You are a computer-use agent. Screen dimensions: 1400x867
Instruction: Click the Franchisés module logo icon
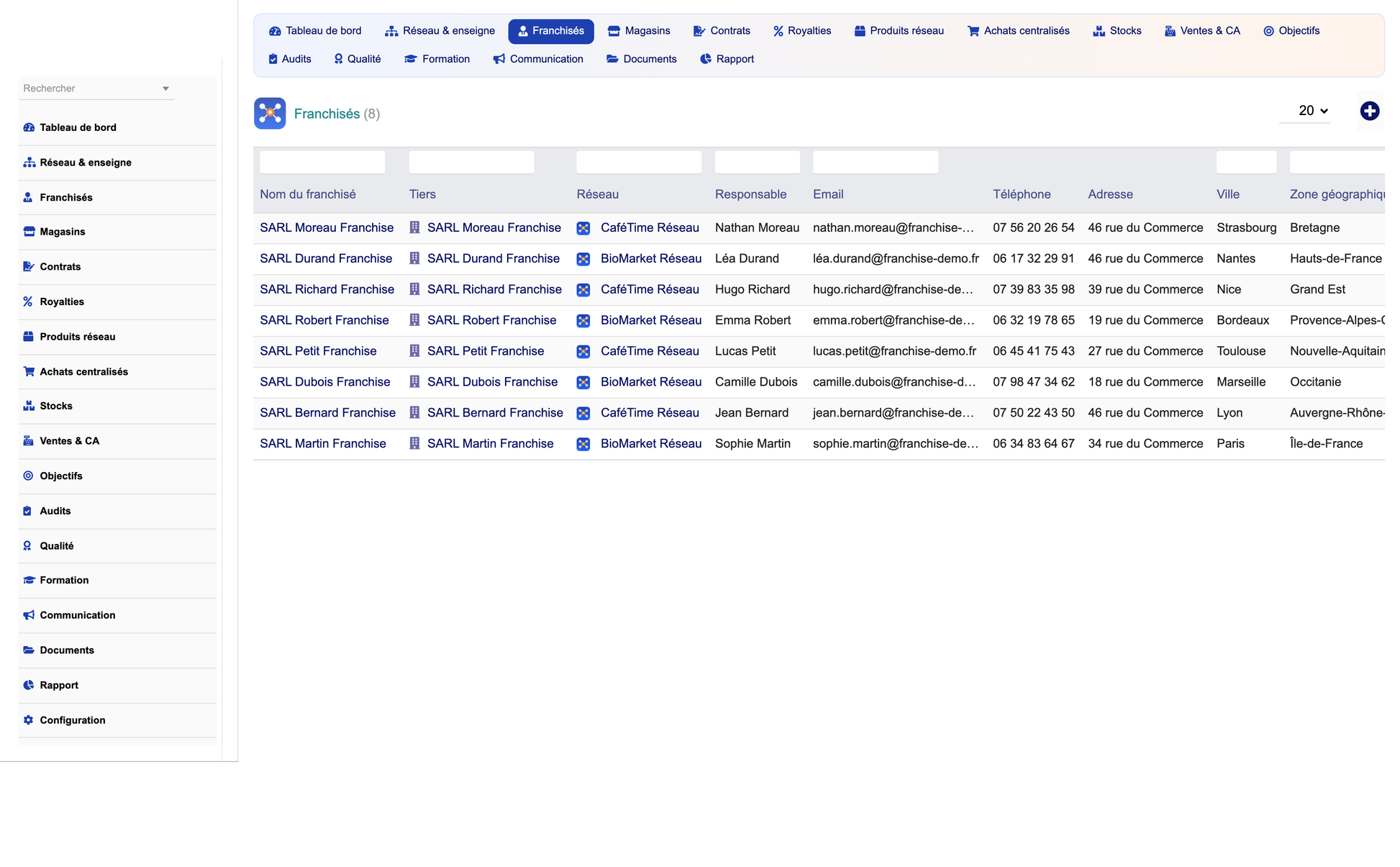click(270, 114)
